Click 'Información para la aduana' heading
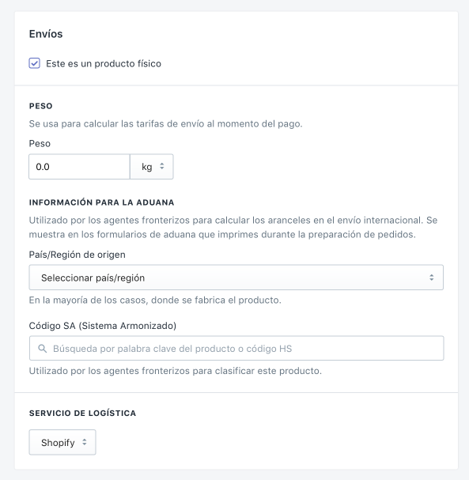Viewport: 469px width, 480px height. pyautogui.click(x=102, y=203)
